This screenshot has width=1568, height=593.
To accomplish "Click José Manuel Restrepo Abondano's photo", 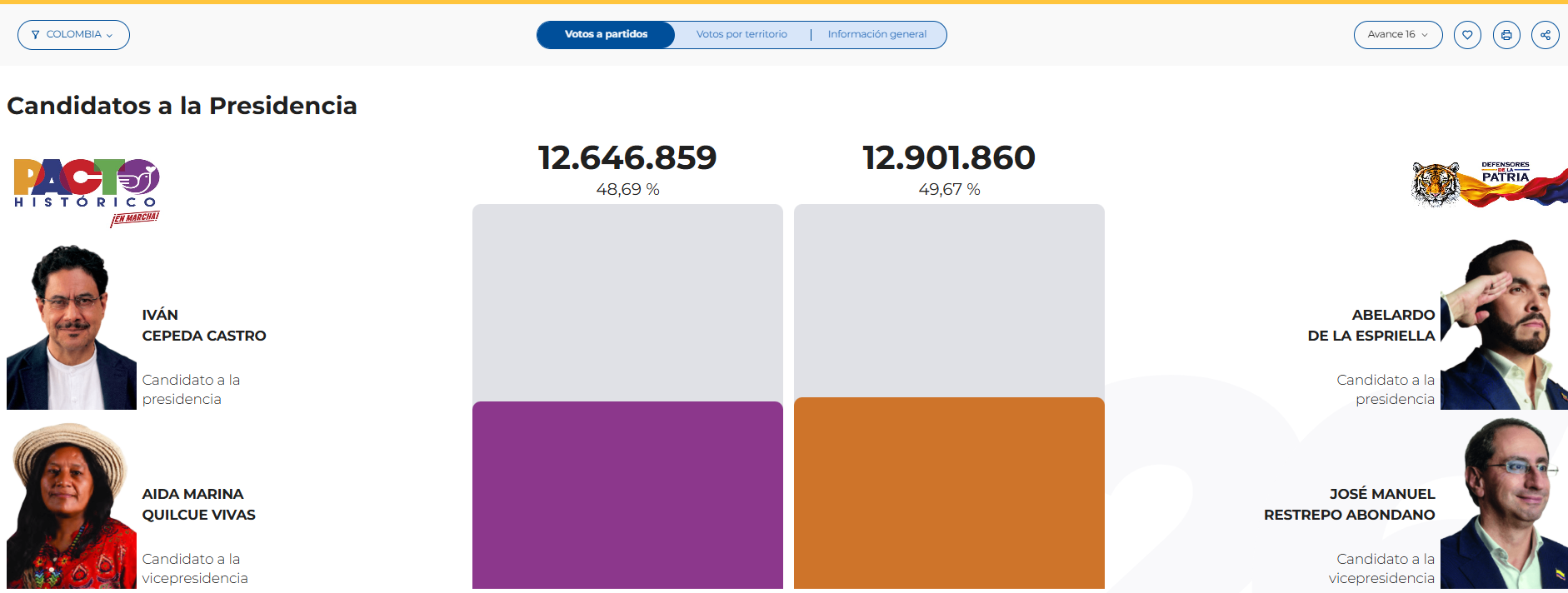I will (1504, 504).
